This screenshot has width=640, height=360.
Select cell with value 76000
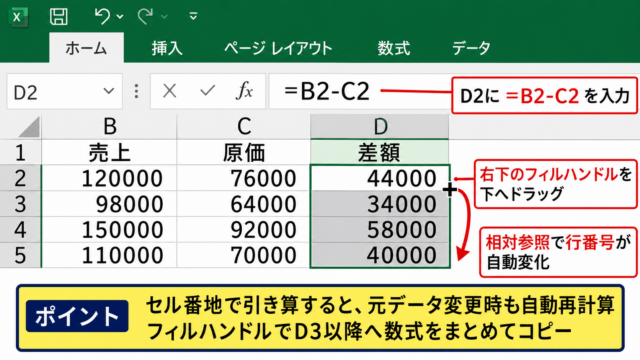[x=244, y=178]
